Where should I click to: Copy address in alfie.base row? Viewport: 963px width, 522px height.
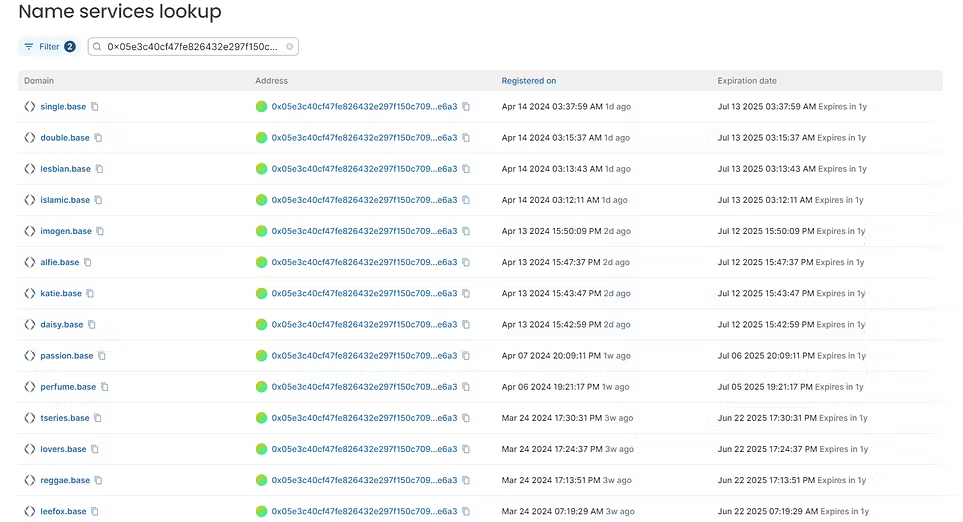(466, 262)
